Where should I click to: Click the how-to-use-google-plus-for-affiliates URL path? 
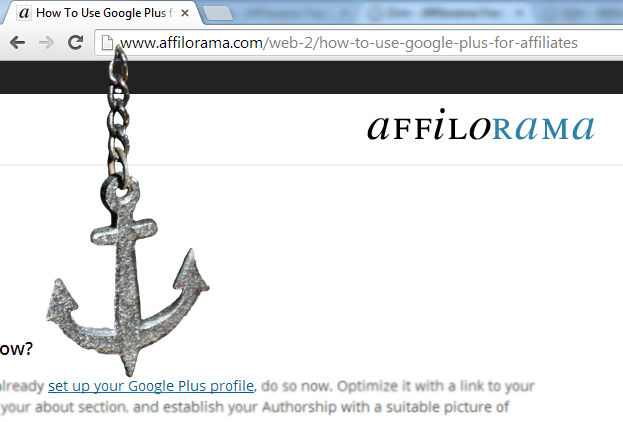point(448,43)
